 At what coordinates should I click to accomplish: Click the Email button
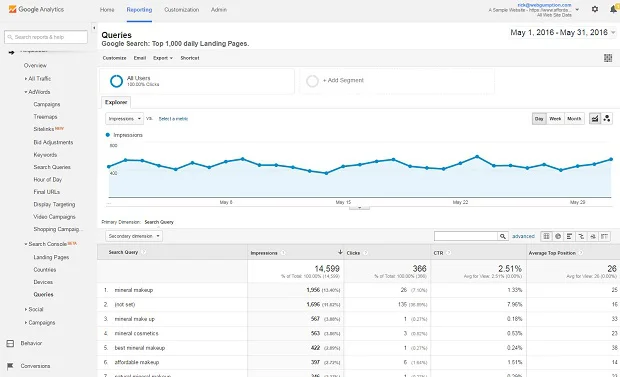140,58
